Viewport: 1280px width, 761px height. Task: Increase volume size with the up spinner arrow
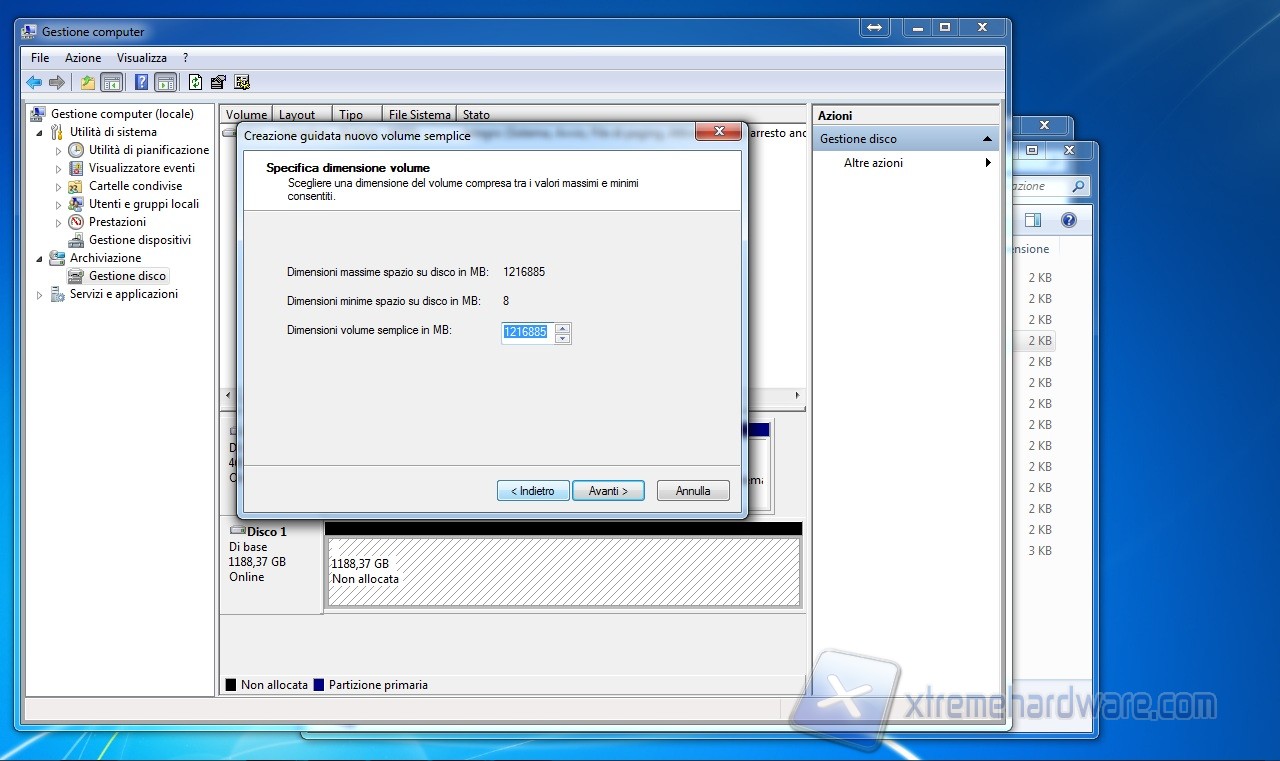tap(562, 327)
